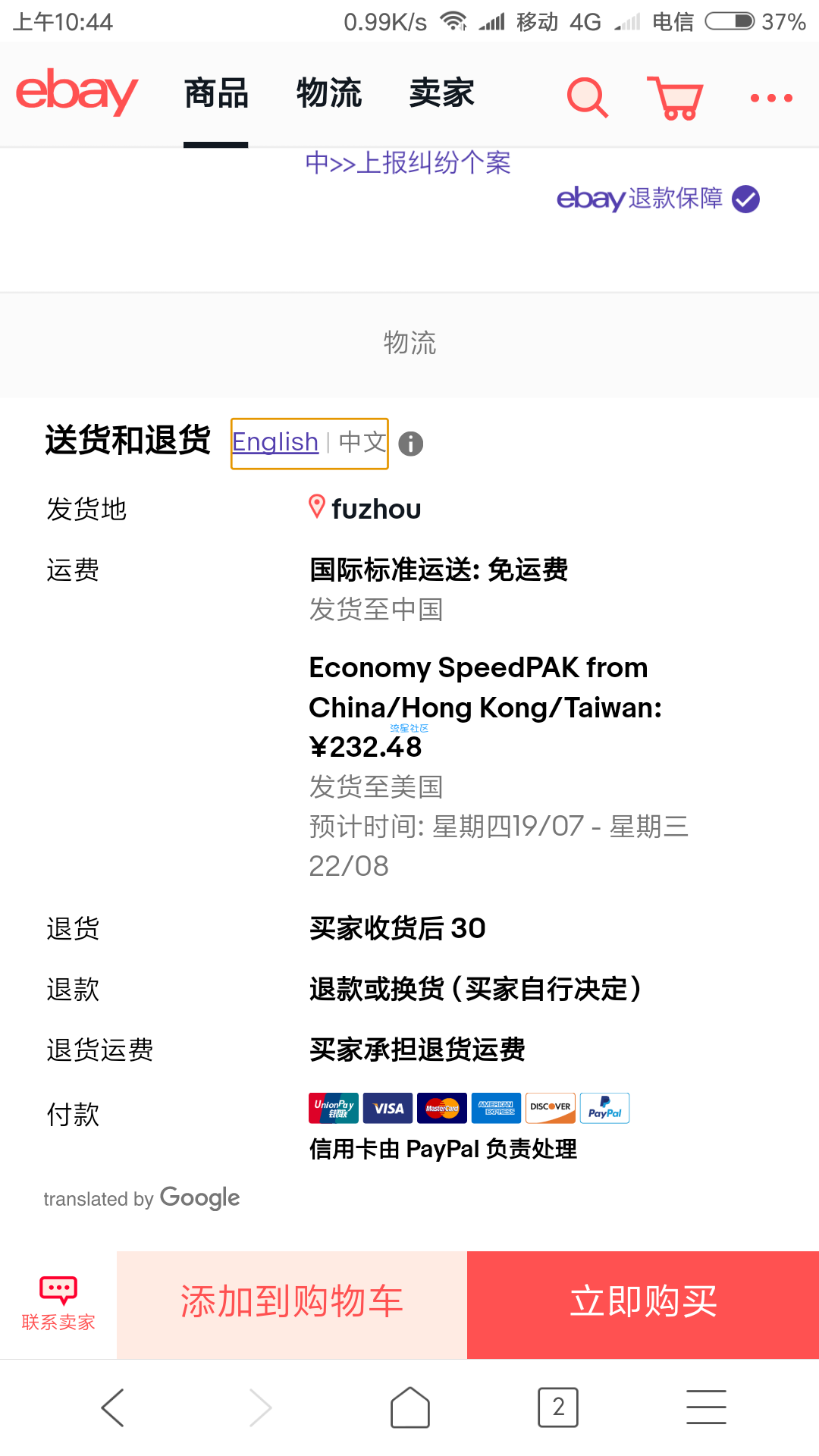The width and height of the screenshot is (819, 1456).
Task: Tap the fuzhou location pin
Action: (317, 507)
